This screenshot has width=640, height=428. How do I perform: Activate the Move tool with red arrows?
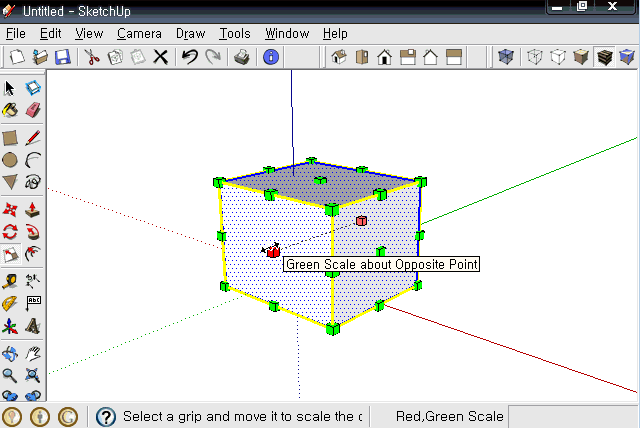(x=10, y=210)
